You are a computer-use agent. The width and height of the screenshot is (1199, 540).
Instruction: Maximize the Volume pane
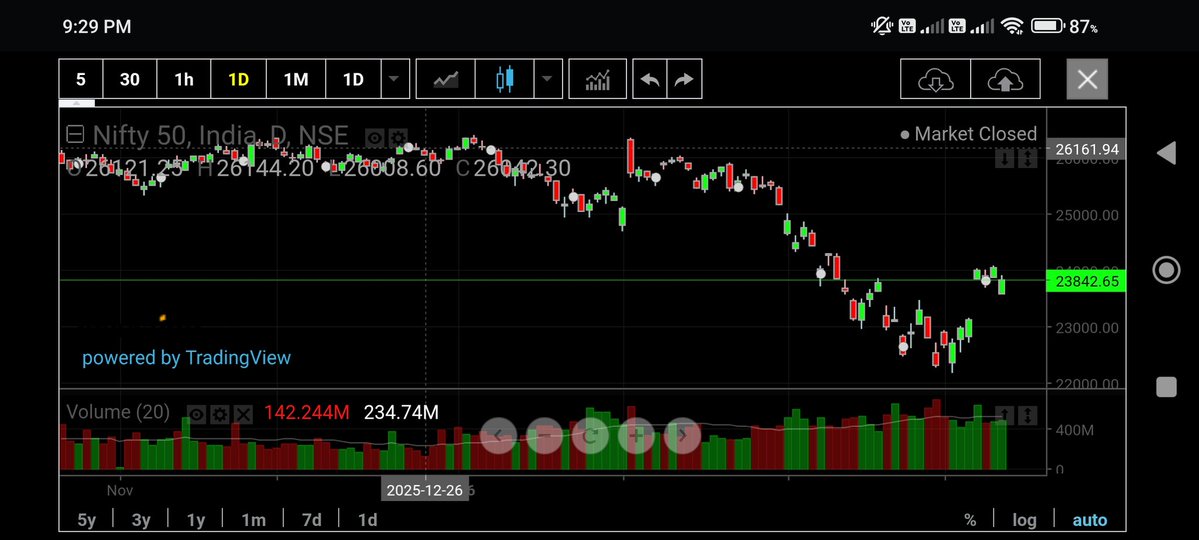pyautogui.click(x=1028, y=415)
